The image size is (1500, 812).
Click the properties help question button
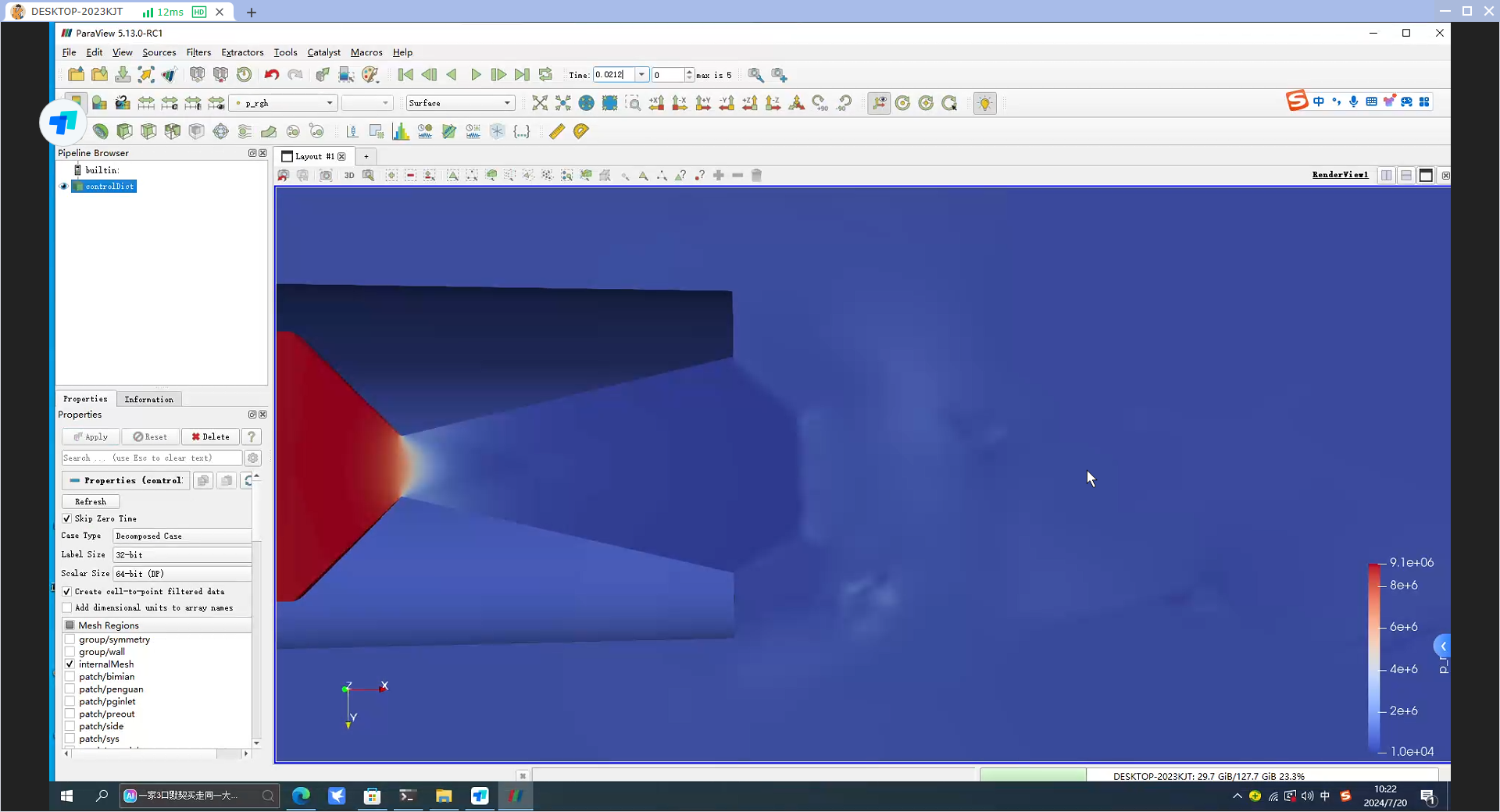[x=252, y=437]
